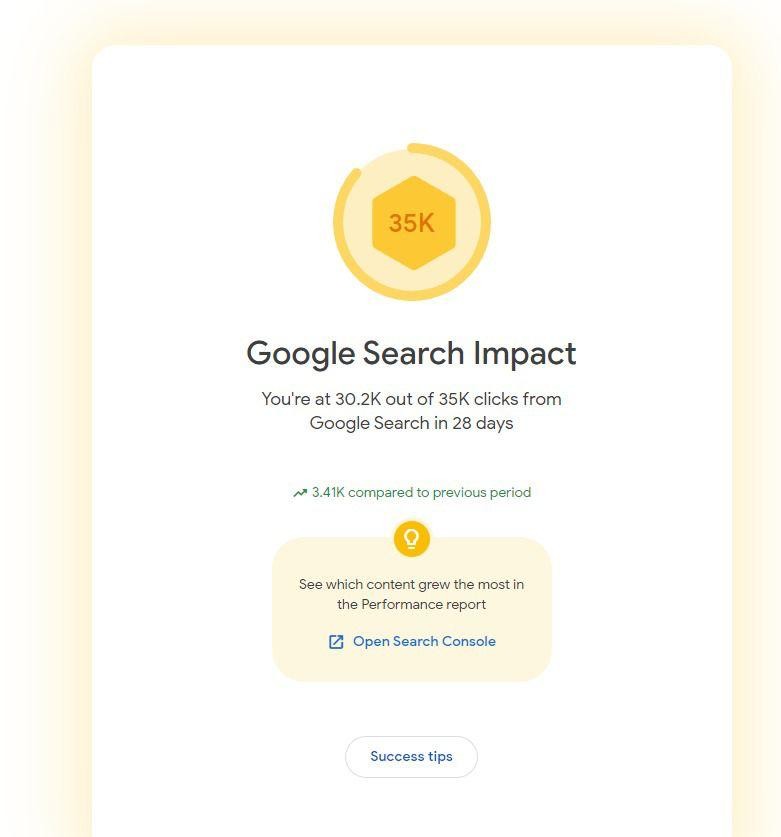Image resolution: width=781 pixels, height=837 pixels.
Task: Click the "35K" number inside the hexagon
Action: [x=412, y=223]
